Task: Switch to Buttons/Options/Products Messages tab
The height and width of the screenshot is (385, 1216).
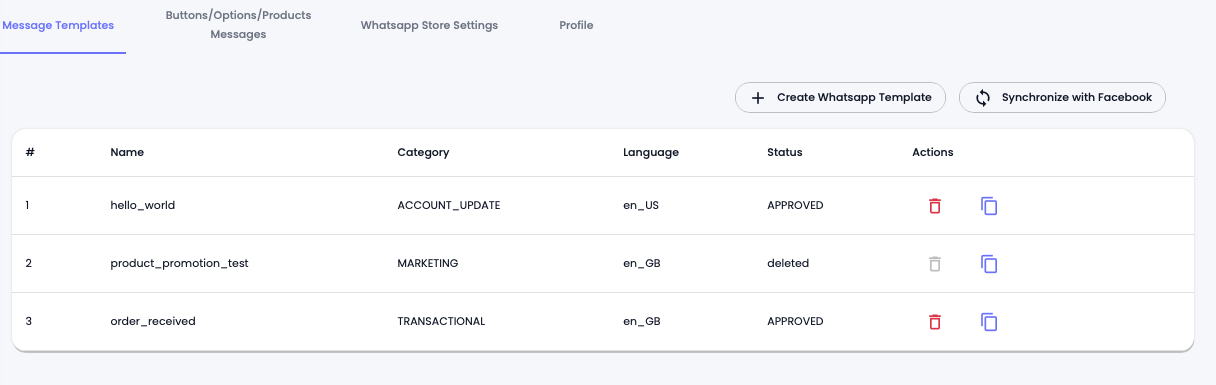Action: [x=238, y=25]
